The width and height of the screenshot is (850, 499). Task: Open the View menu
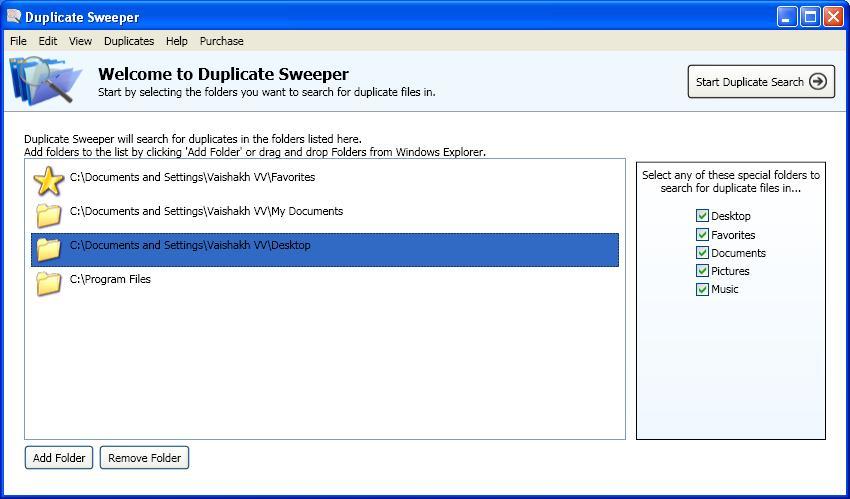[80, 41]
